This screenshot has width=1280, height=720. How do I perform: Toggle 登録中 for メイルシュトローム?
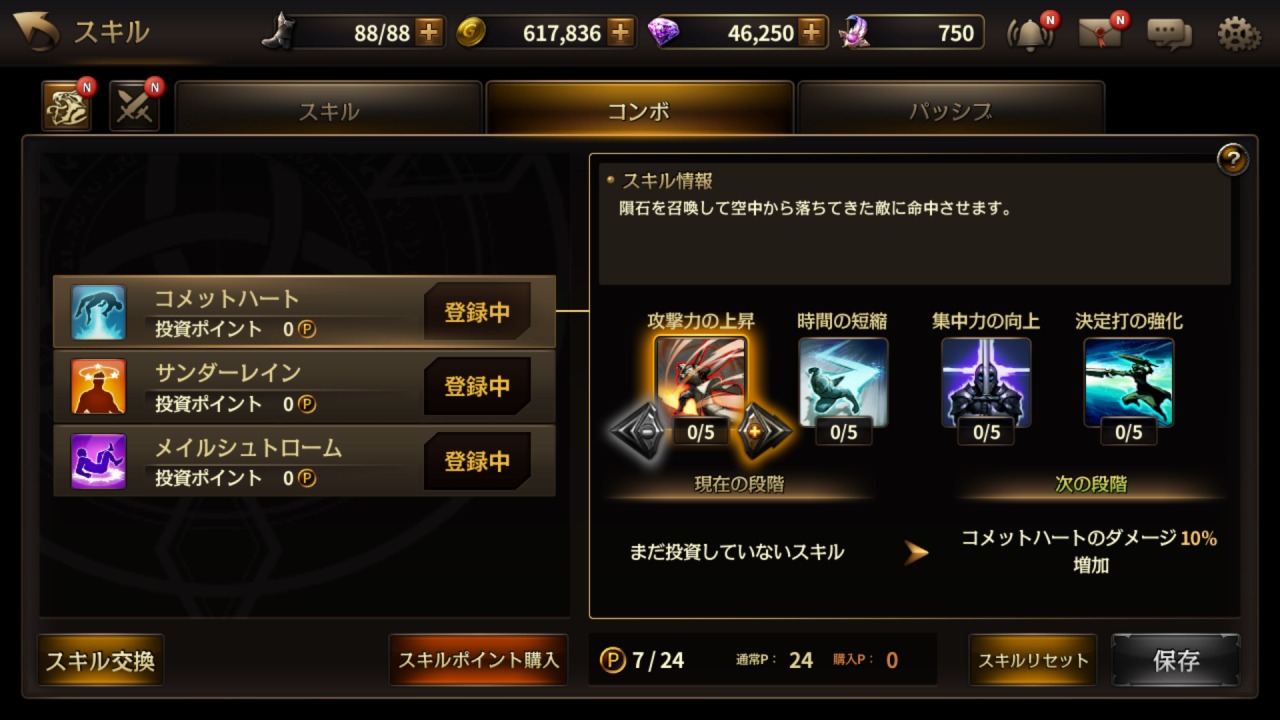[477, 461]
